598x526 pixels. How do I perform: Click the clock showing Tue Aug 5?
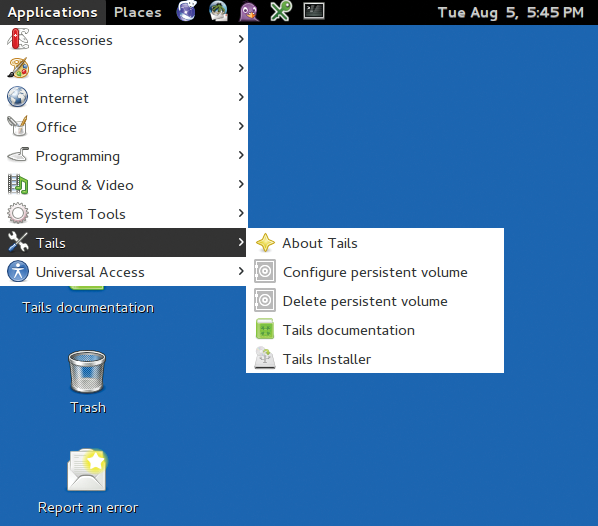(x=510, y=12)
